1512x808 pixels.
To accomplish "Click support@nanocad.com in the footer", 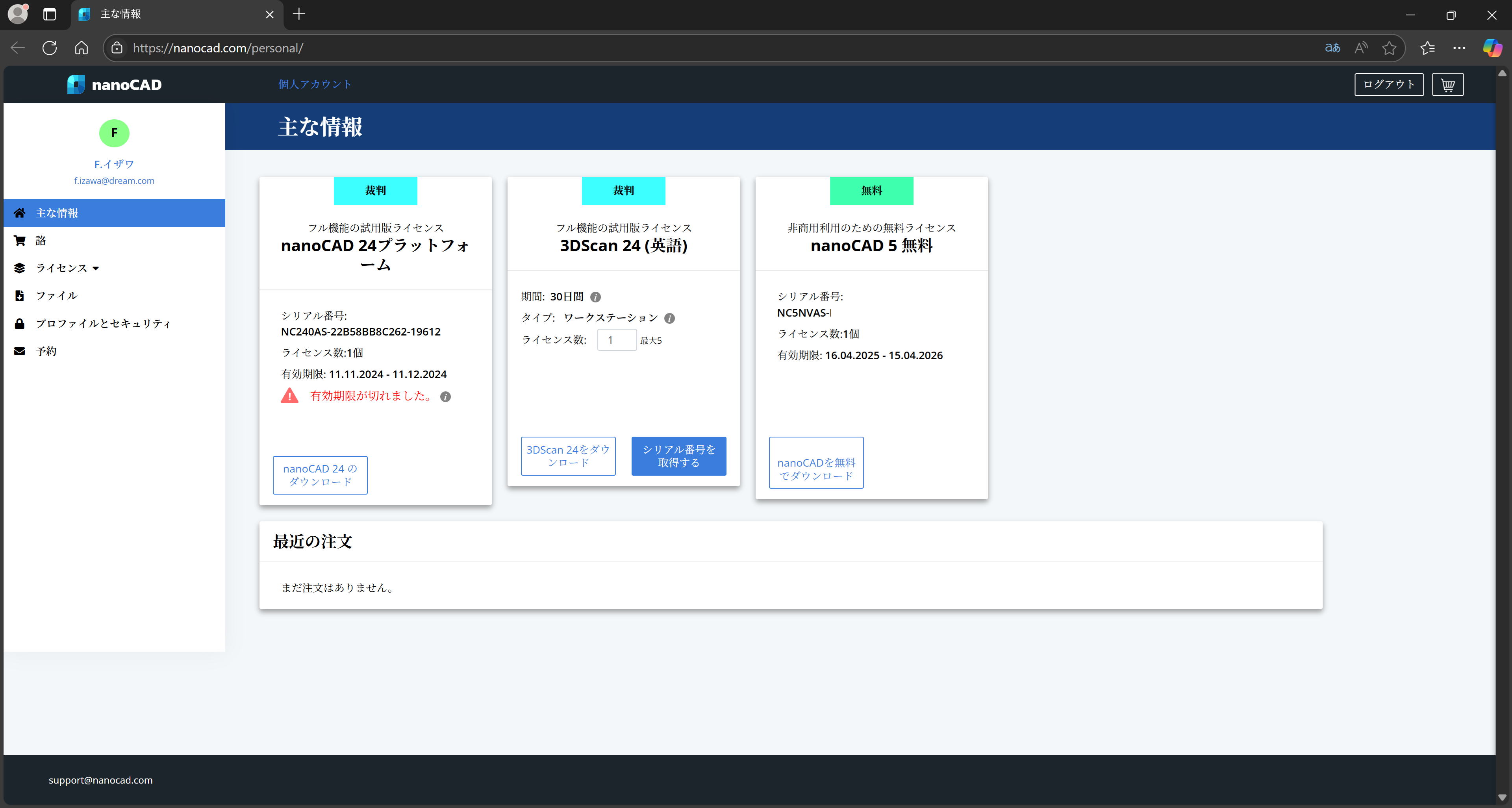I will coord(100,780).
